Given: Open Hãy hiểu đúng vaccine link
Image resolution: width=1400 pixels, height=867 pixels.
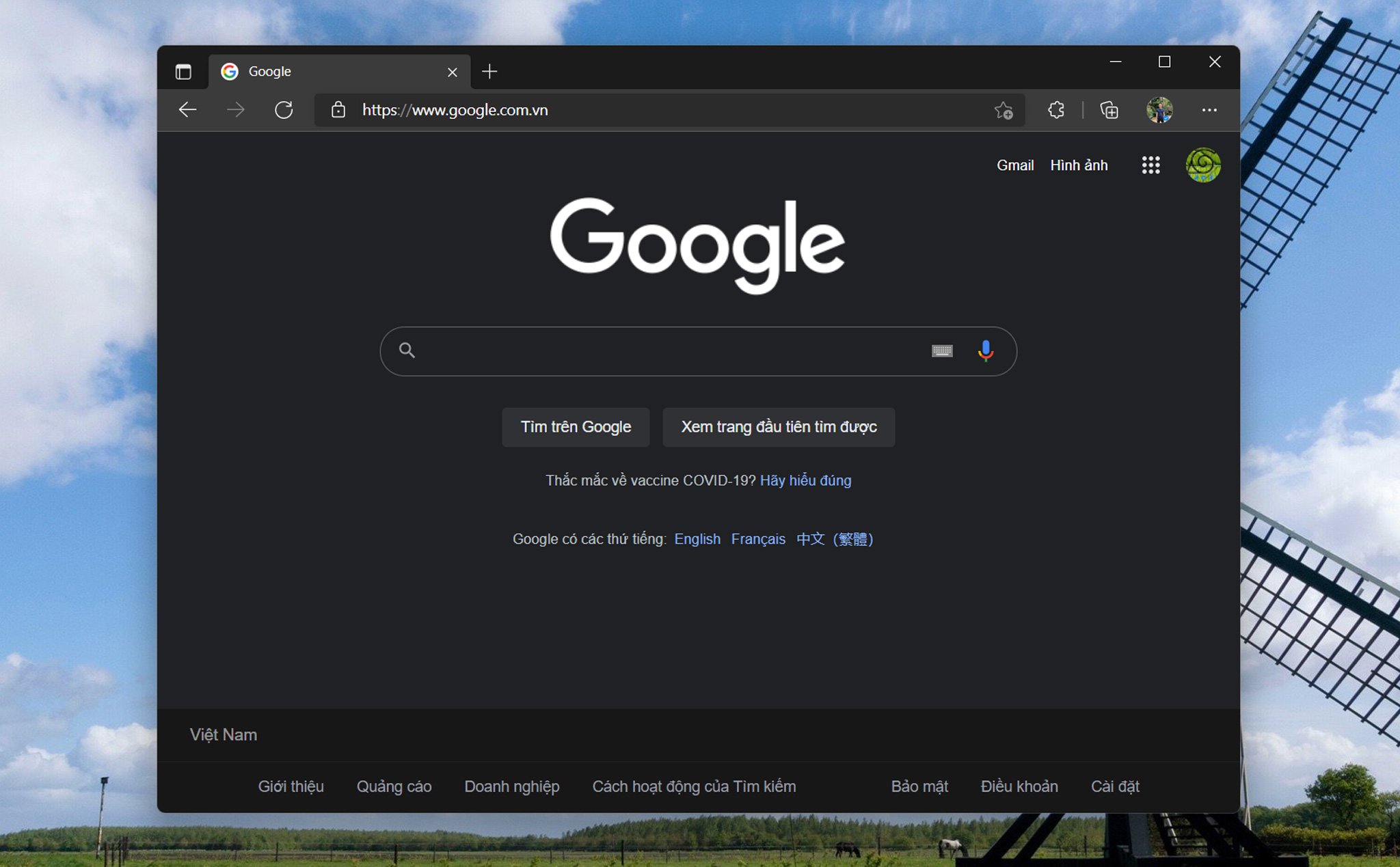Looking at the screenshot, I should point(805,480).
